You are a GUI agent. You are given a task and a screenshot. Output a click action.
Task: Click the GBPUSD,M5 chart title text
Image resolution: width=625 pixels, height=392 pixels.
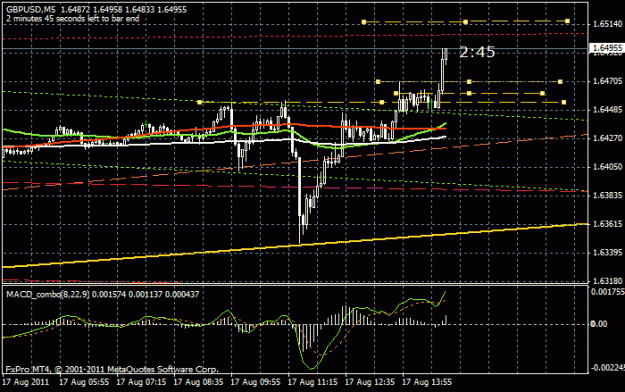[x=31, y=9]
